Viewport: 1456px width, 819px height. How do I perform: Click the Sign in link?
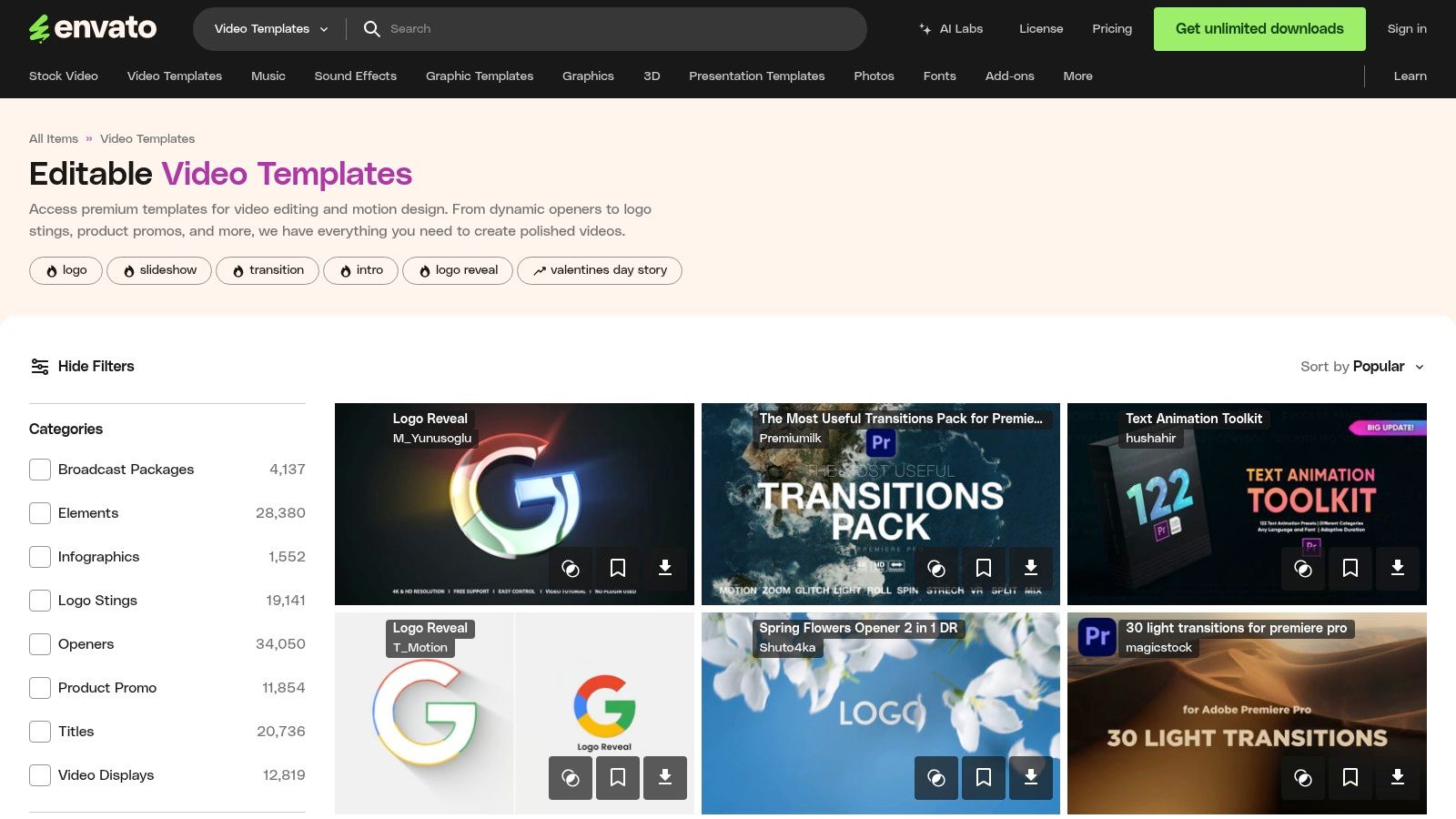pyautogui.click(x=1407, y=29)
